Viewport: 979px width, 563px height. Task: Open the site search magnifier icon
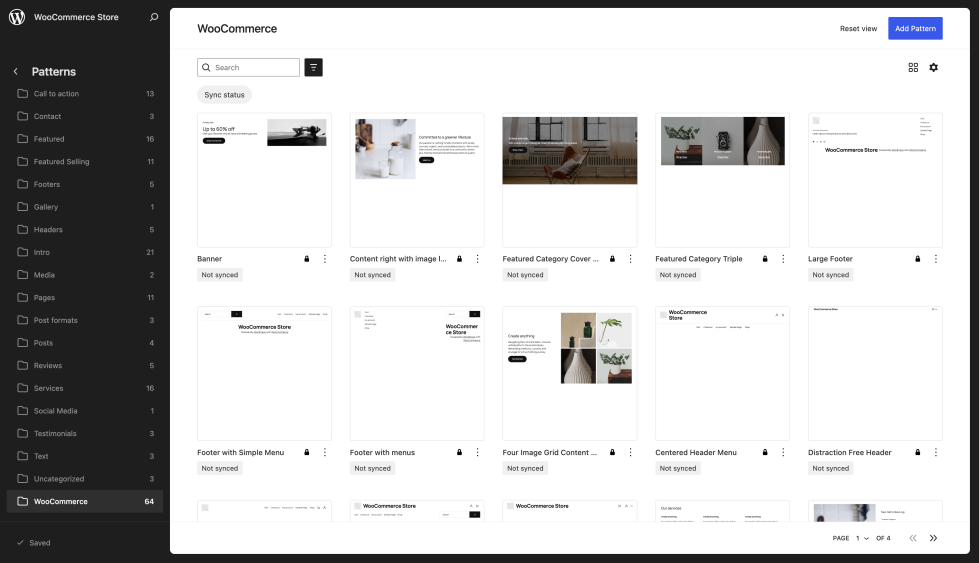click(154, 17)
